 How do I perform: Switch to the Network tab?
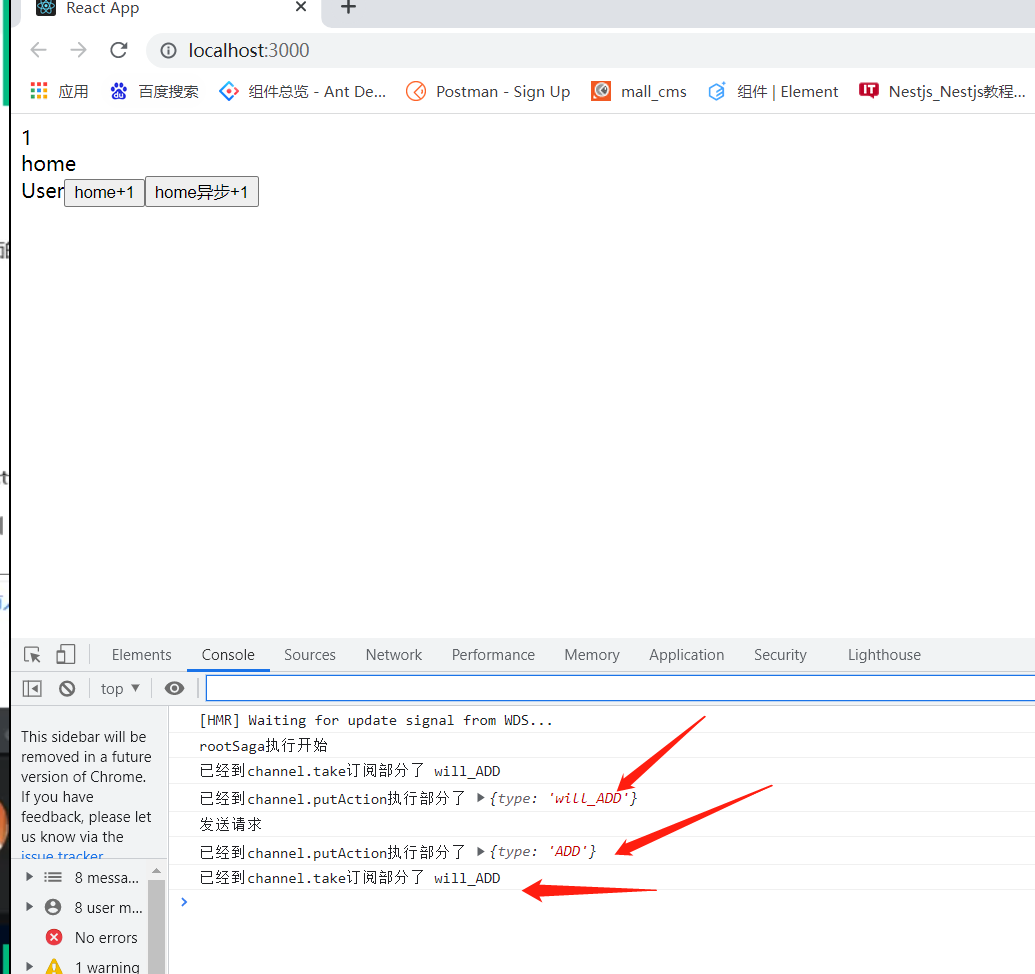pyautogui.click(x=393, y=655)
